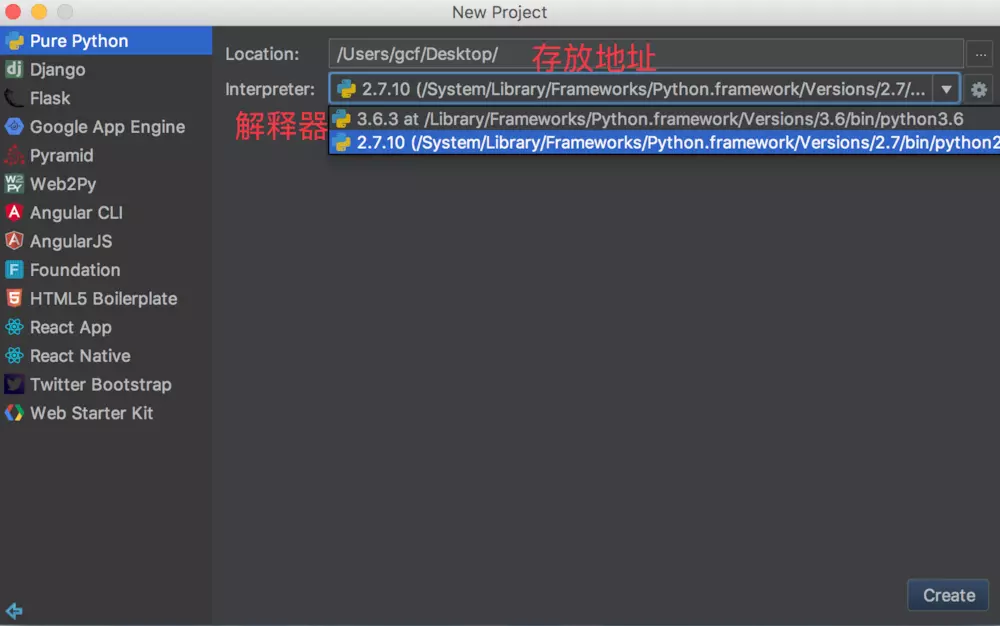The image size is (1000, 626).
Task: Choose React Native project type
Action: pos(80,356)
